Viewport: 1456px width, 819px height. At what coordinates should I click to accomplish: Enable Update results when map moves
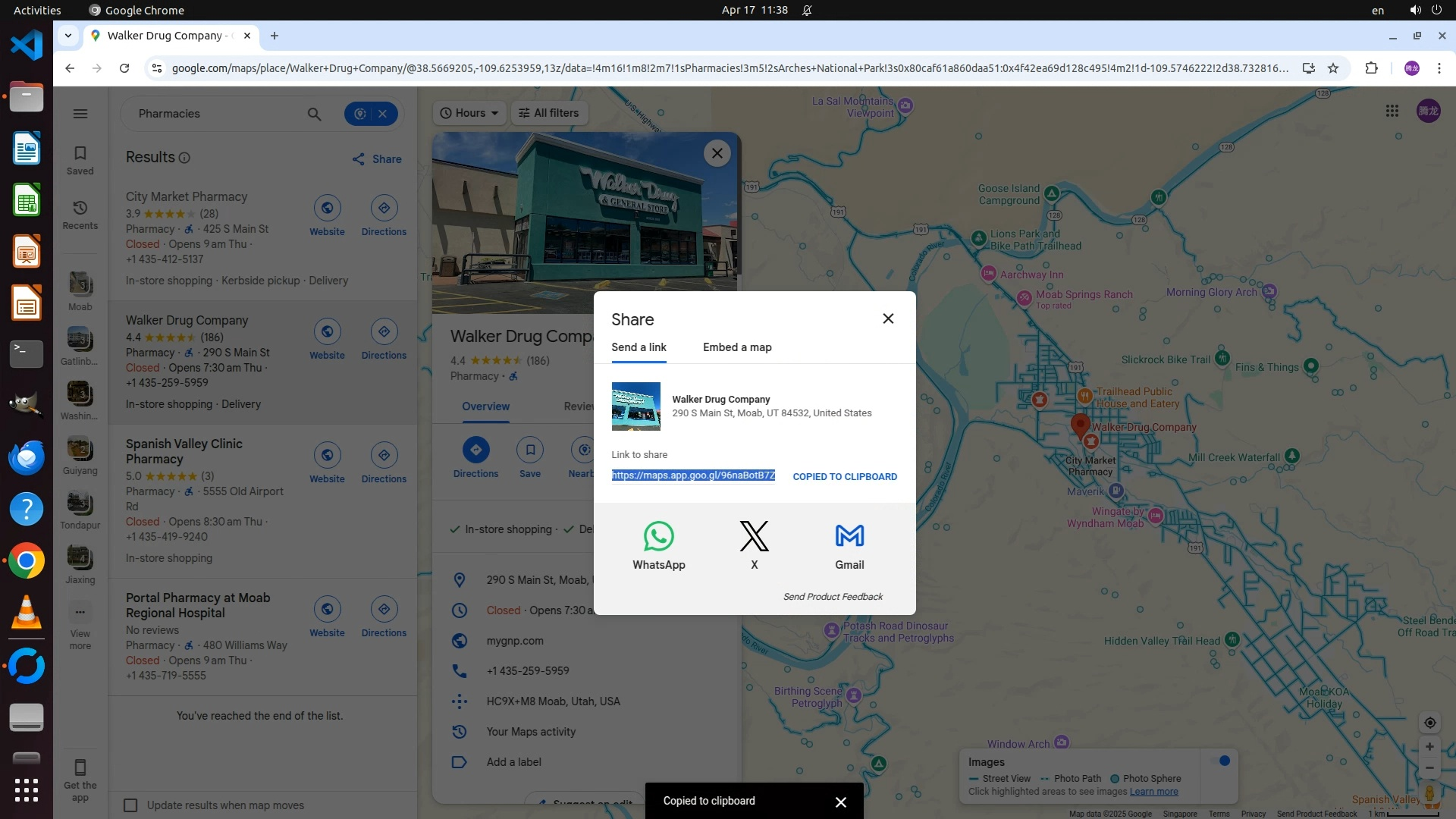130,805
